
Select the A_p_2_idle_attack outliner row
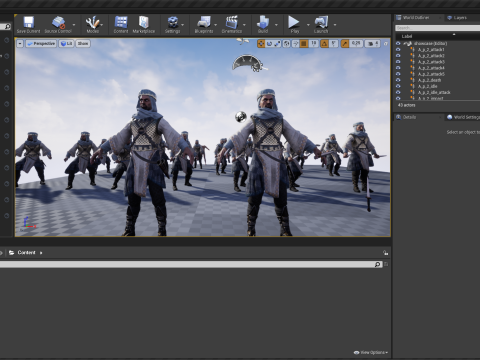438,92
